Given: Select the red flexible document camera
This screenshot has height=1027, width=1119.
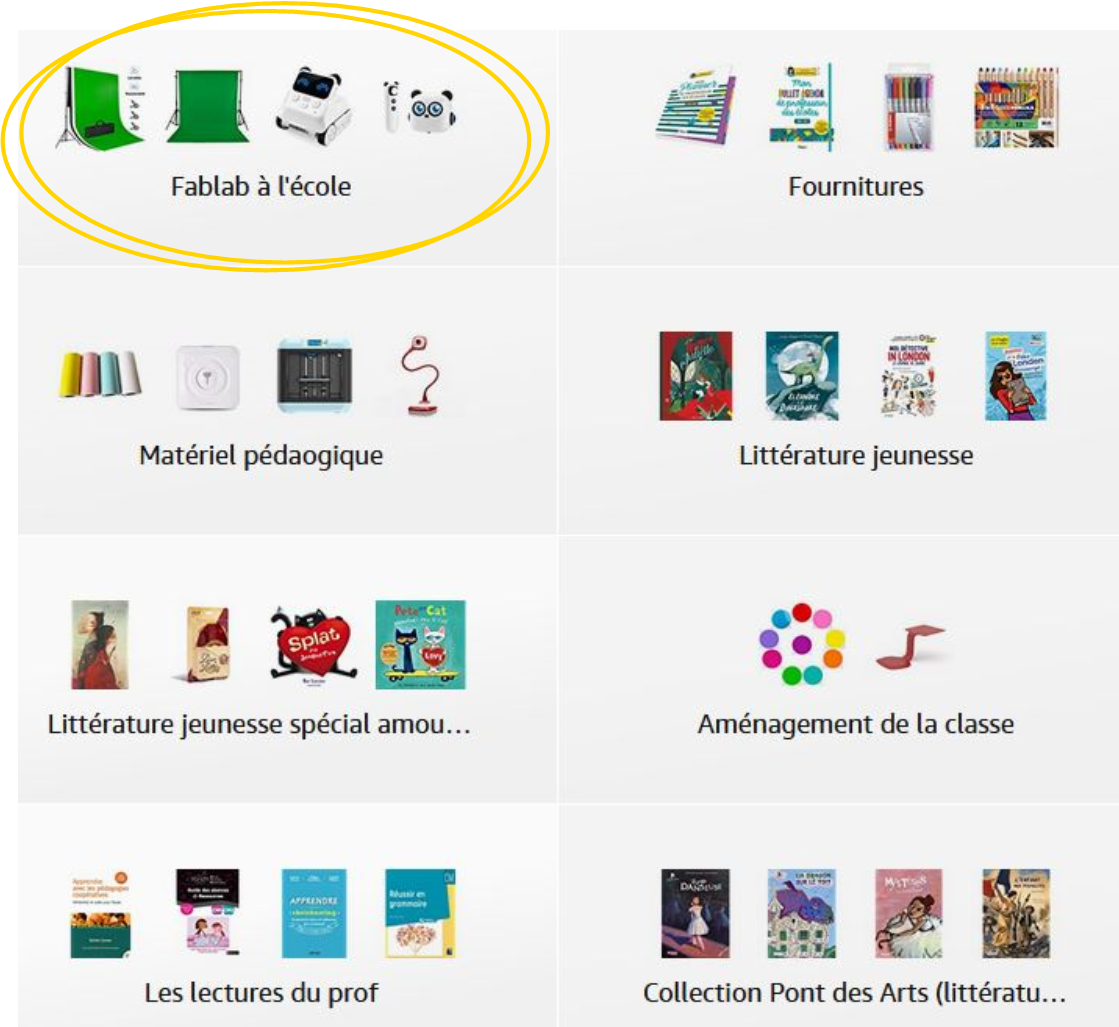Looking at the screenshot, I should point(422,376).
